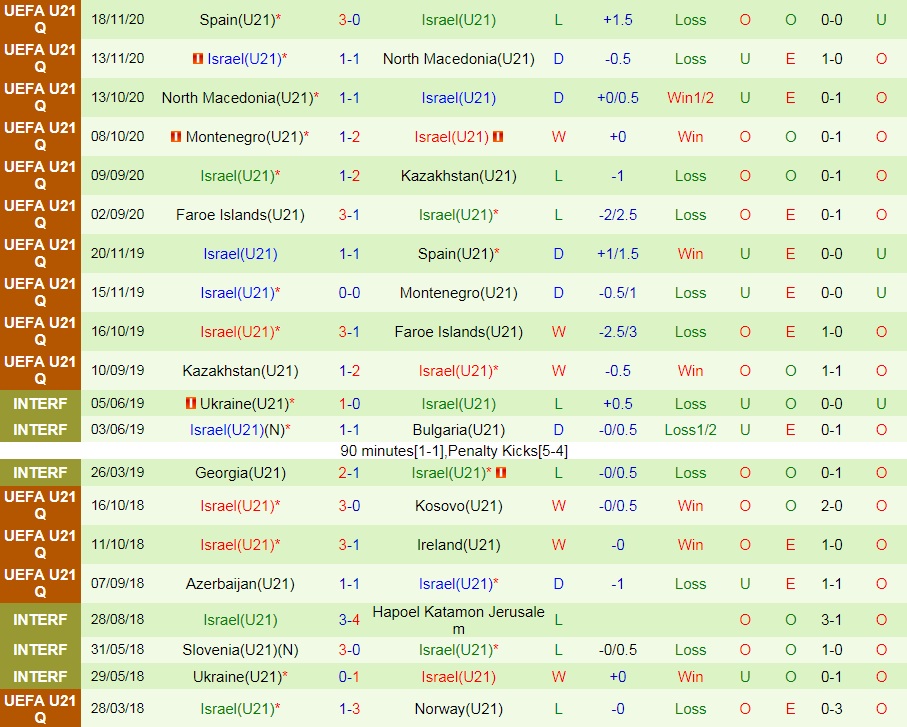Viewport: 907px width, 727px height.
Task: Open the 3-4 score of the Hapoel Katamon match
Action: (x=349, y=619)
